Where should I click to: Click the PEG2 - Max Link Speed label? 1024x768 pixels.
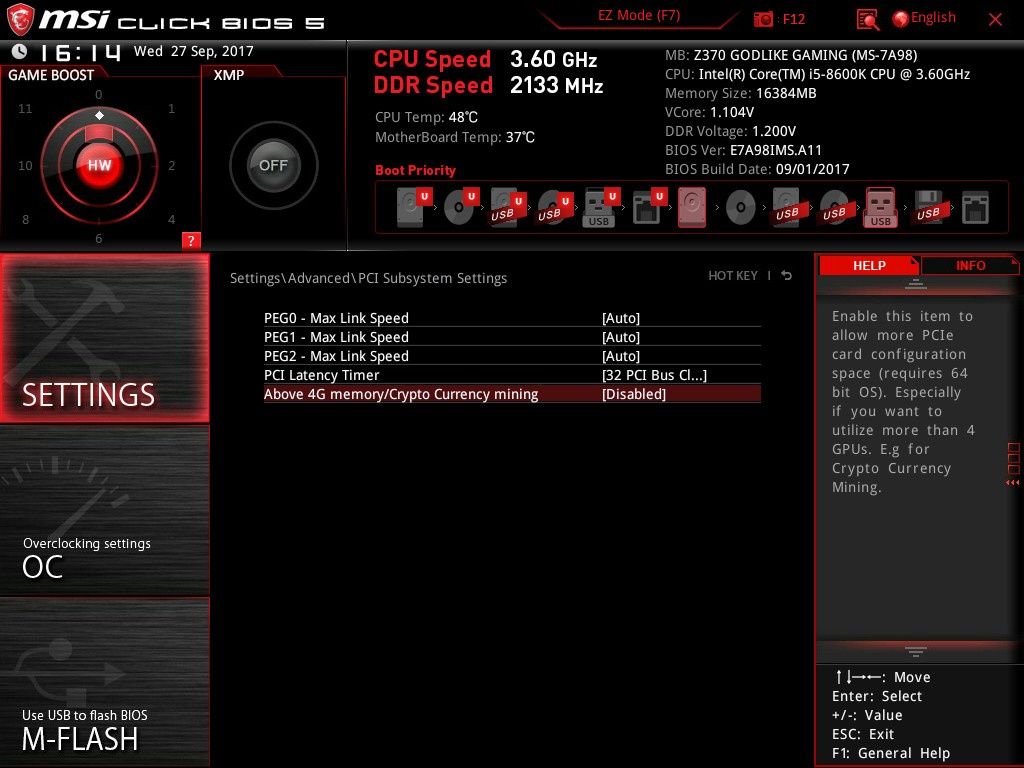[336, 356]
